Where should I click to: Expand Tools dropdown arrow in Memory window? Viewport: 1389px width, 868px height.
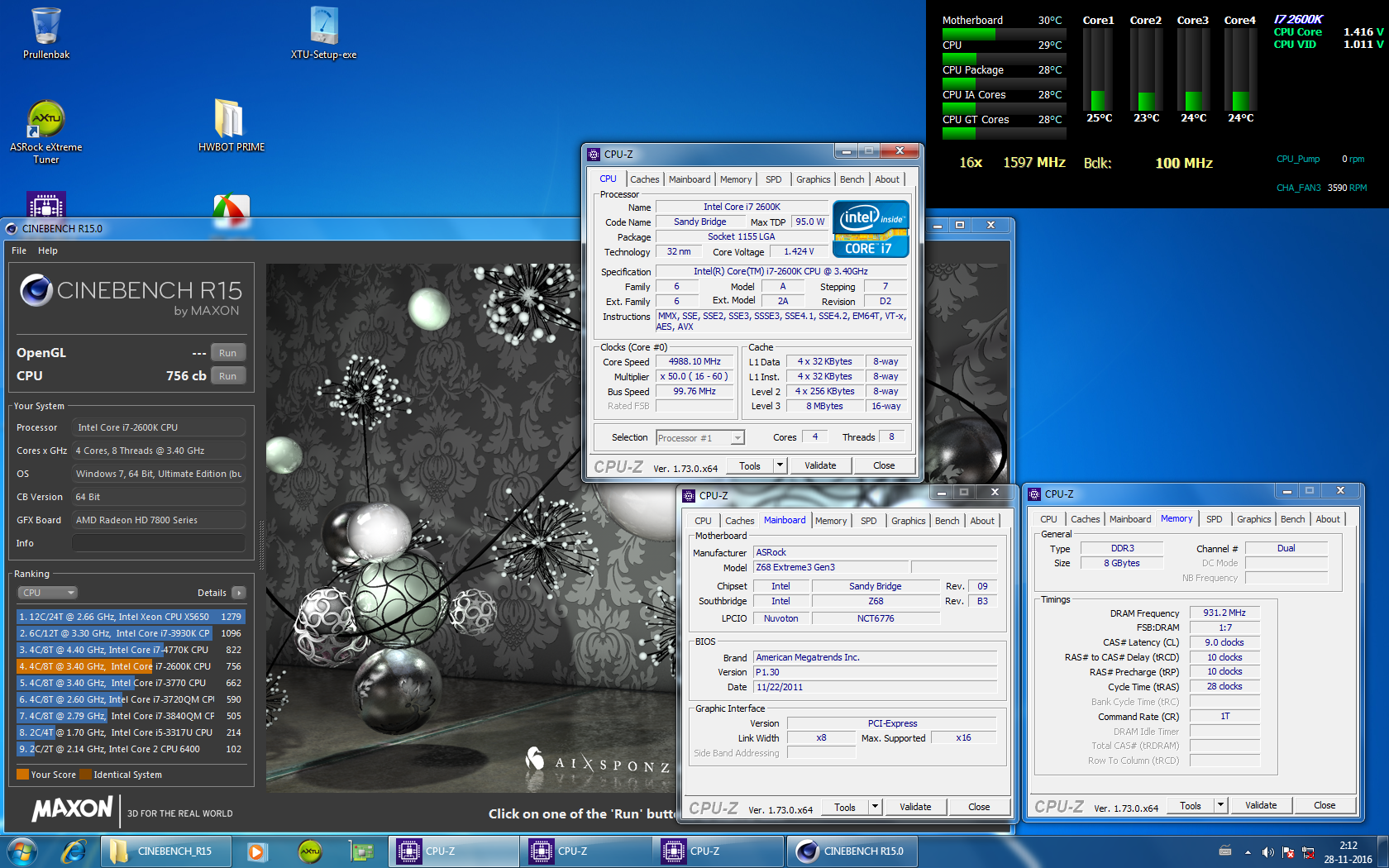[1220, 805]
